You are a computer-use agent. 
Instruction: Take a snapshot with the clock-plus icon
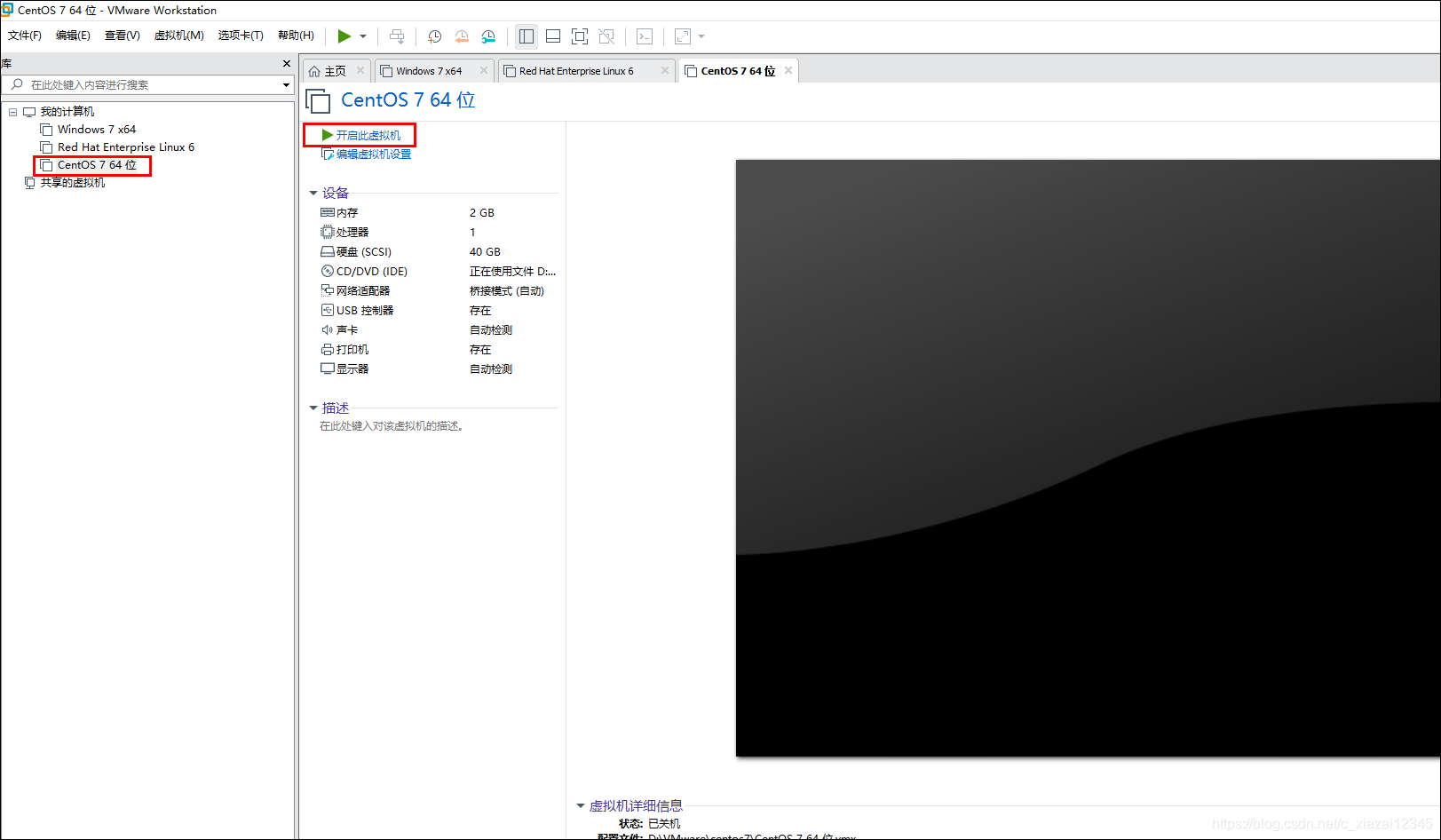click(x=434, y=36)
